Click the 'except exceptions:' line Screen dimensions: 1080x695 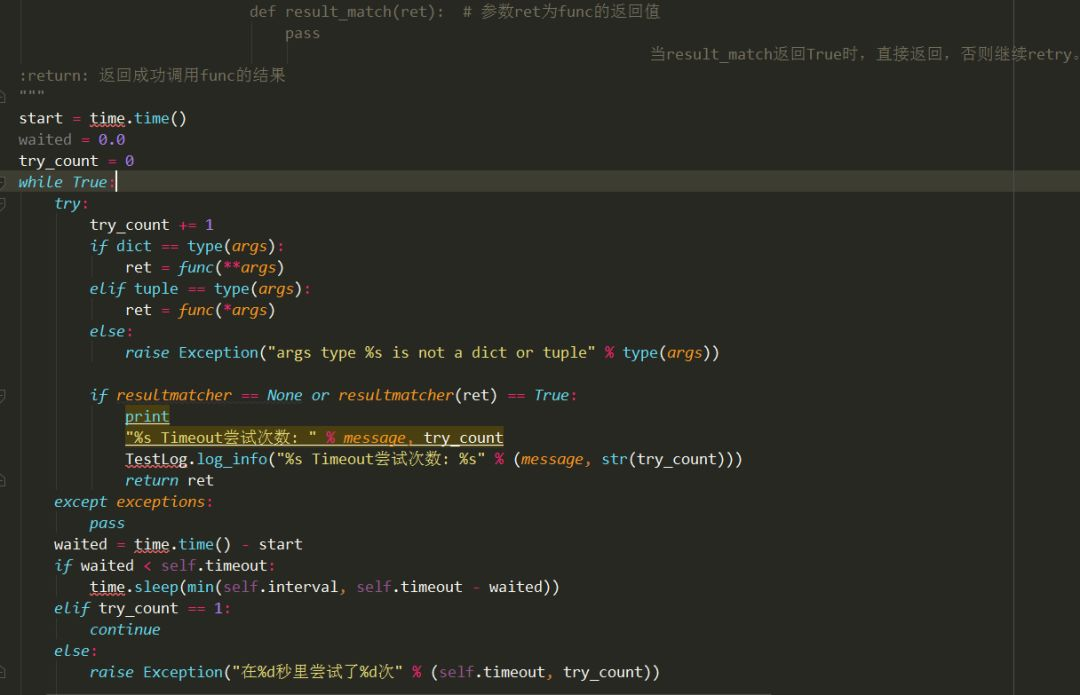click(x=134, y=502)
